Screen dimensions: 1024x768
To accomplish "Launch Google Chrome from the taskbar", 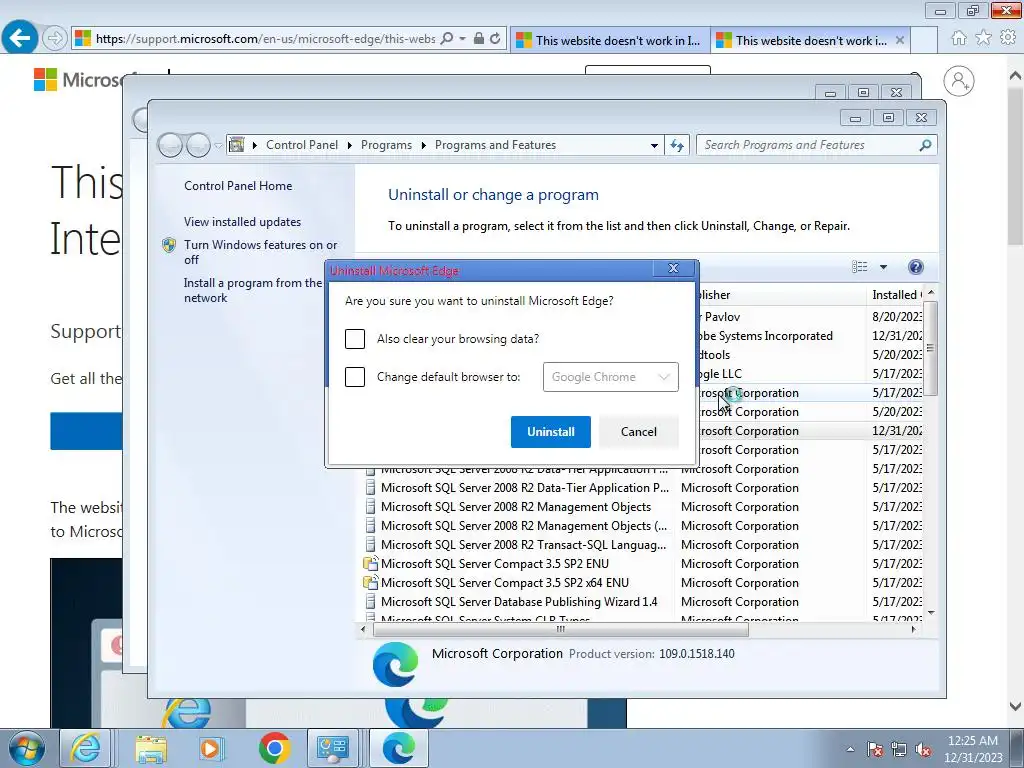I will (274, 748).
